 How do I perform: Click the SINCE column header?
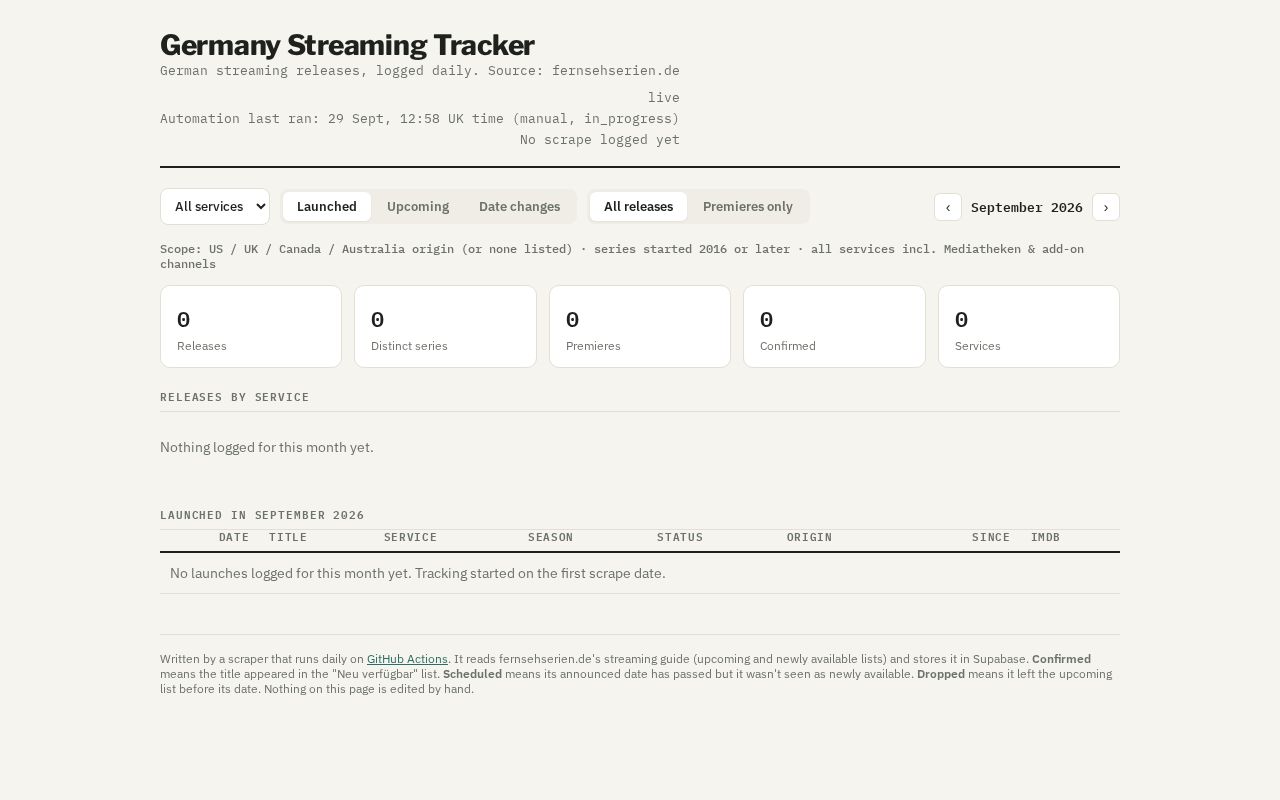991,537
